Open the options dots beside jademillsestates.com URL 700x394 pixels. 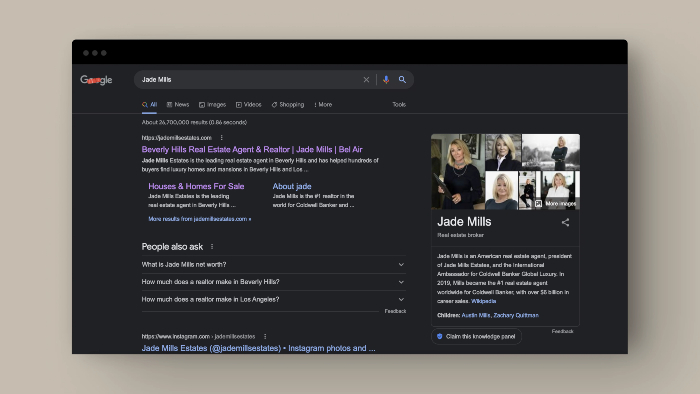pos(221,137)
